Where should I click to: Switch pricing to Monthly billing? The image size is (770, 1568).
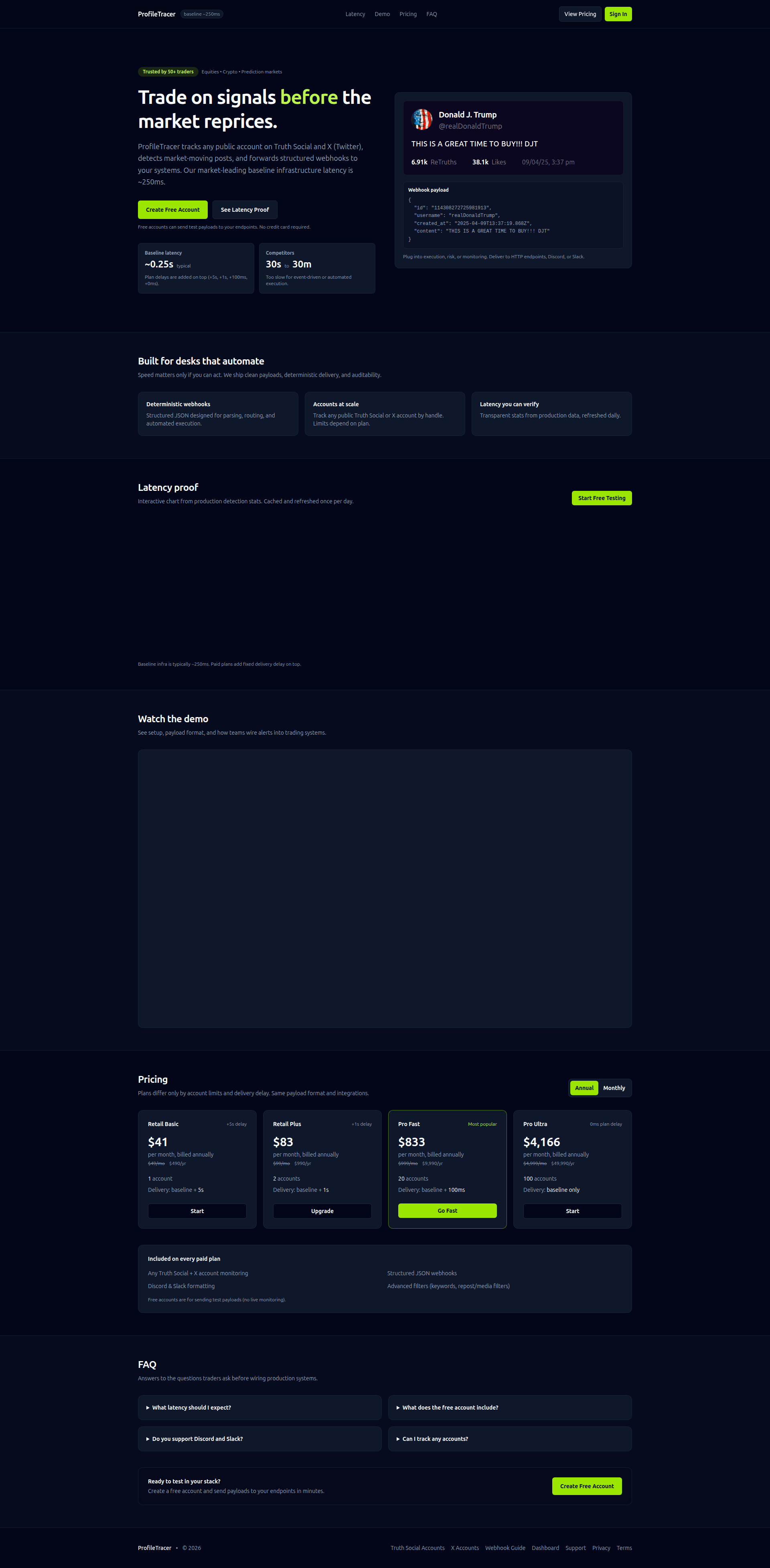point(614,1088)
